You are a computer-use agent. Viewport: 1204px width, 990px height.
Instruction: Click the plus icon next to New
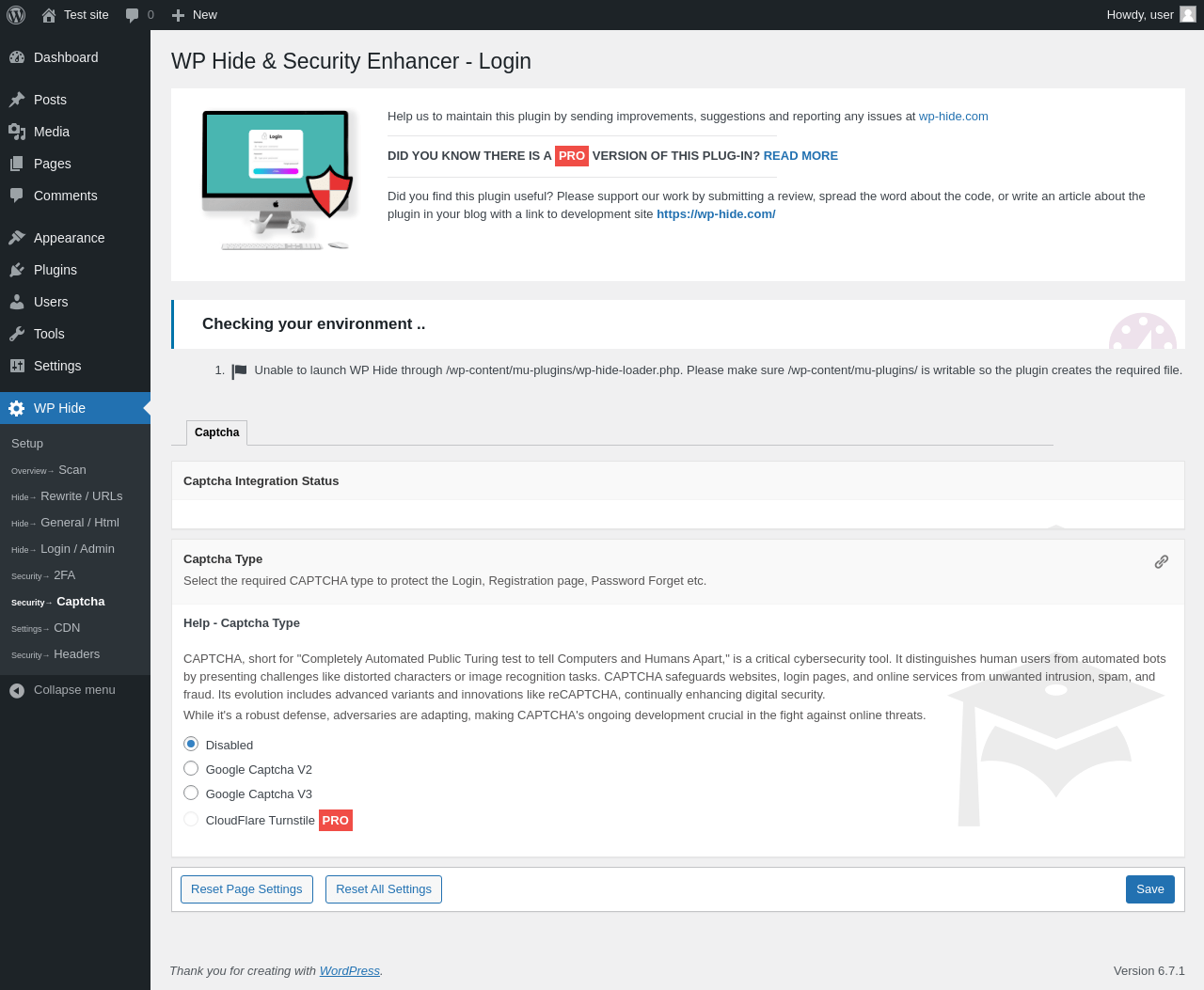[178, 15]
